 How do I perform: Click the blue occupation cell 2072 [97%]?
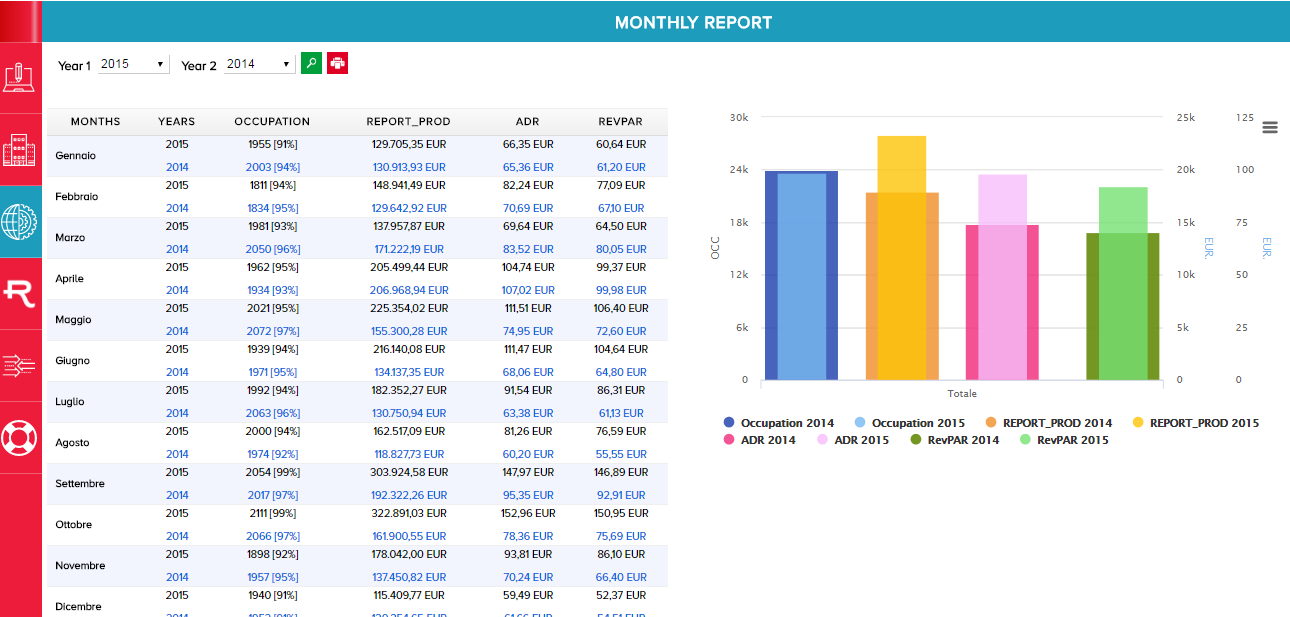[x=273, y=331]
